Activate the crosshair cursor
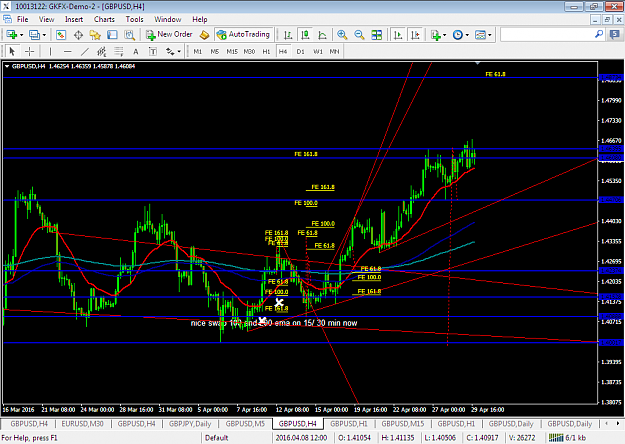Image resolution: width=625 pixels, height=444 pixels. click(29, 51)
